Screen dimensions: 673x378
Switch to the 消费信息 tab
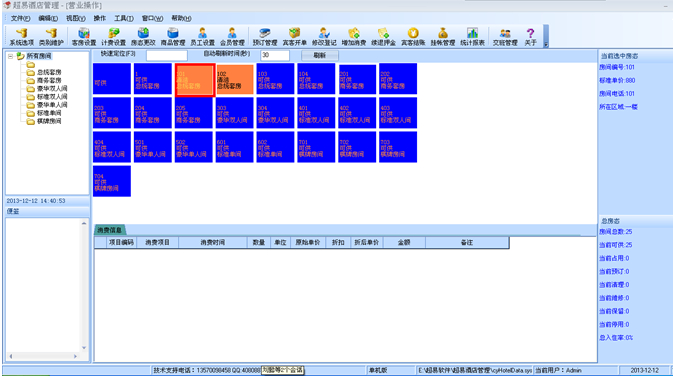click(x=109, y=230)
